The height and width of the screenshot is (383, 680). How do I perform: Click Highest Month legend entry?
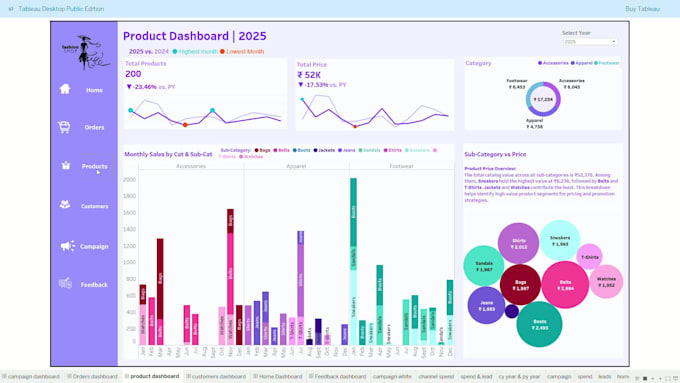click(x=195, y=51)
